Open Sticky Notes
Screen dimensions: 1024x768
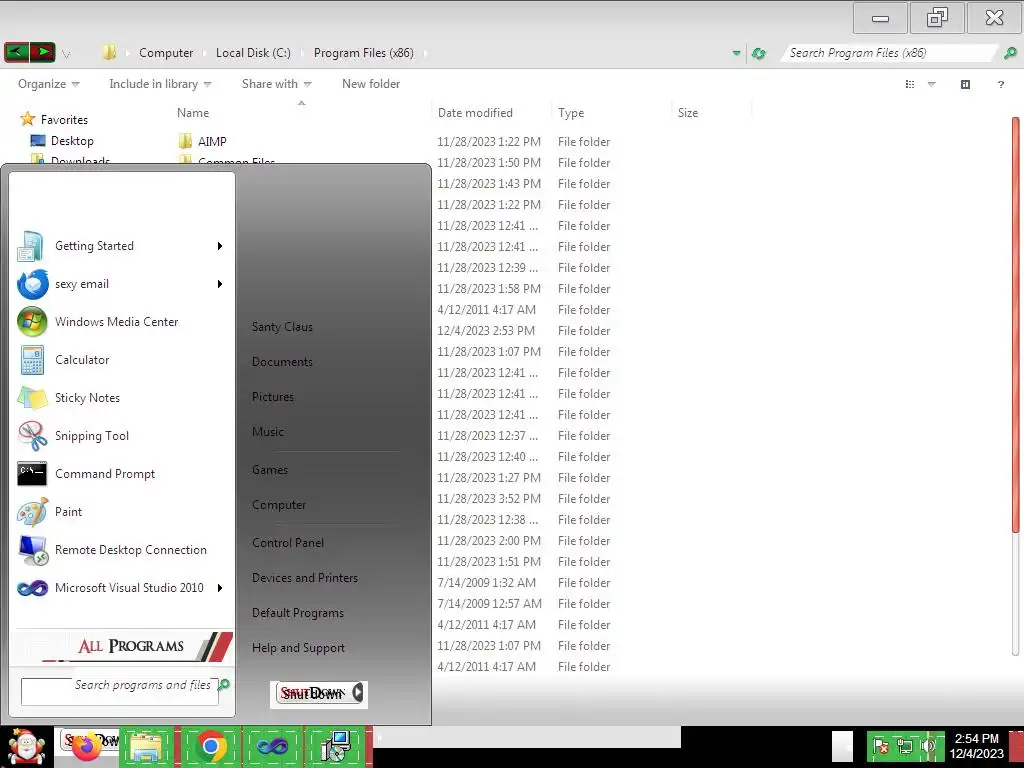pyautogui.click(x=121, y=398)
